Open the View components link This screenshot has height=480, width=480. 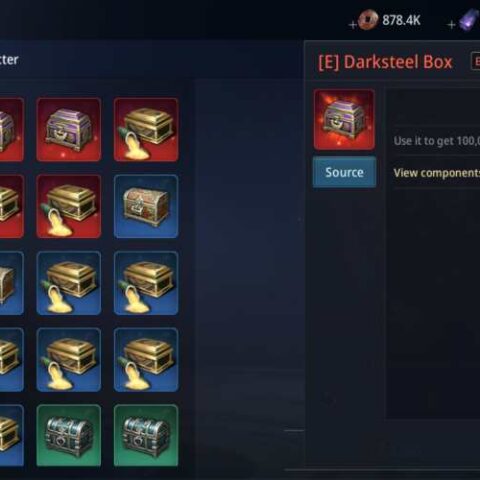point(437,173)
